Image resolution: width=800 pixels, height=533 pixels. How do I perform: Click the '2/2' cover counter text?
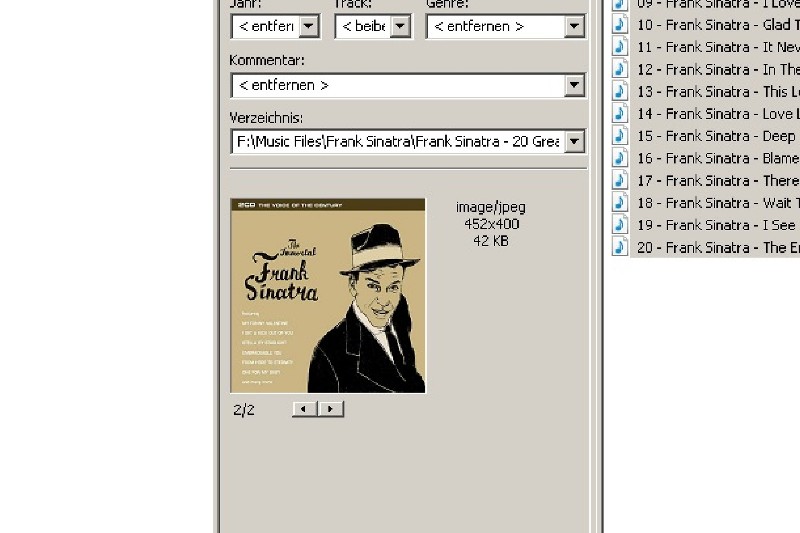(x=244, y=410)
